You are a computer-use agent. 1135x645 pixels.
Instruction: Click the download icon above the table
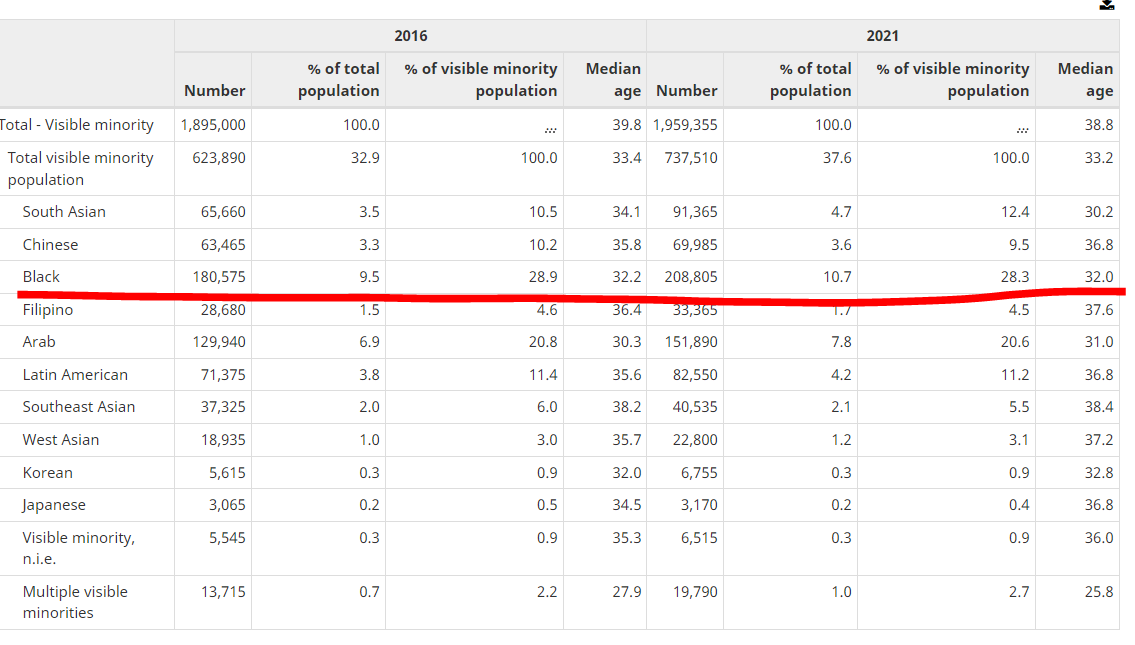[x=1107, y=5]
